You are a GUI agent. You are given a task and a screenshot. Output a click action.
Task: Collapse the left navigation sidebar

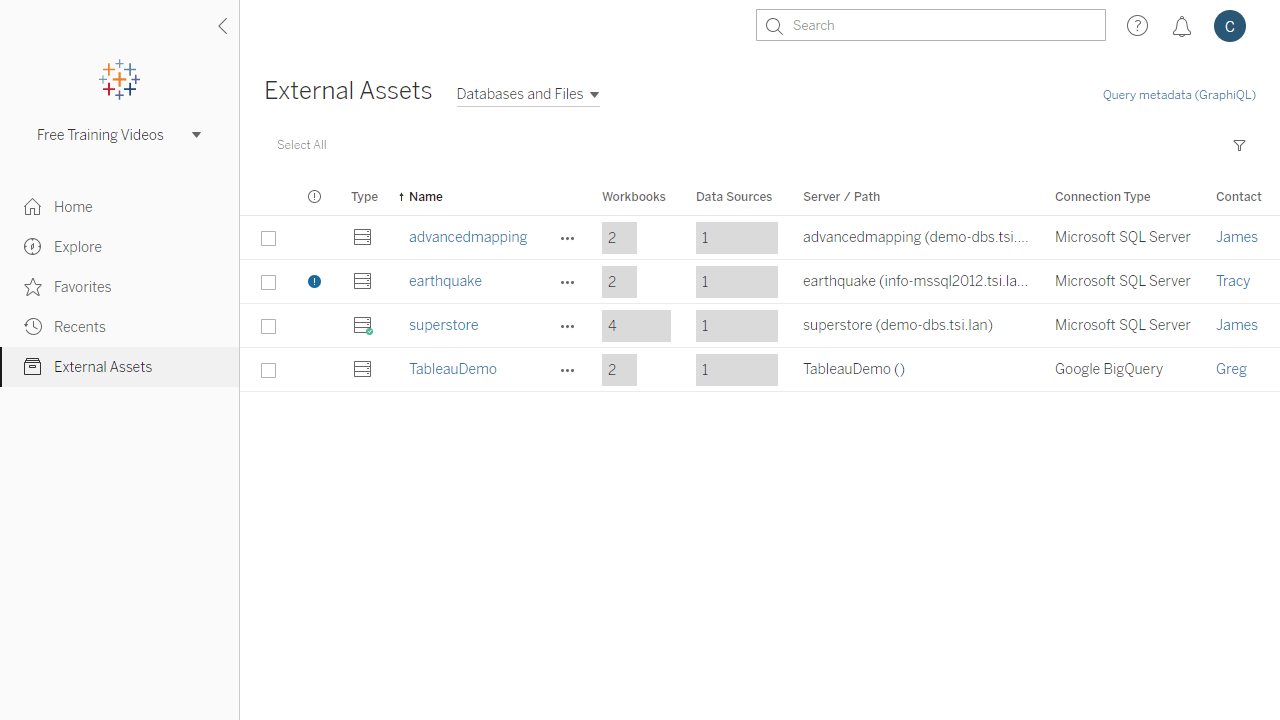pos(222,26)
